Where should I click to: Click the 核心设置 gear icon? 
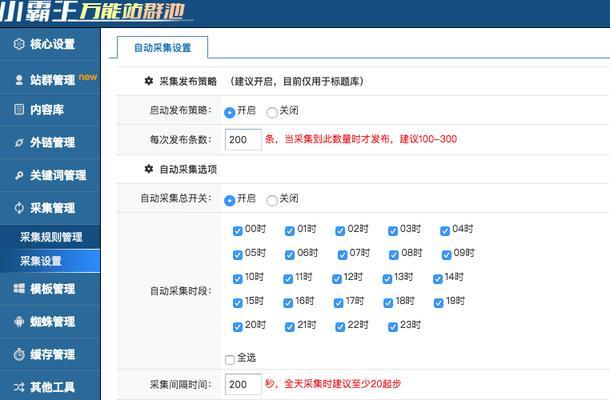19,44
